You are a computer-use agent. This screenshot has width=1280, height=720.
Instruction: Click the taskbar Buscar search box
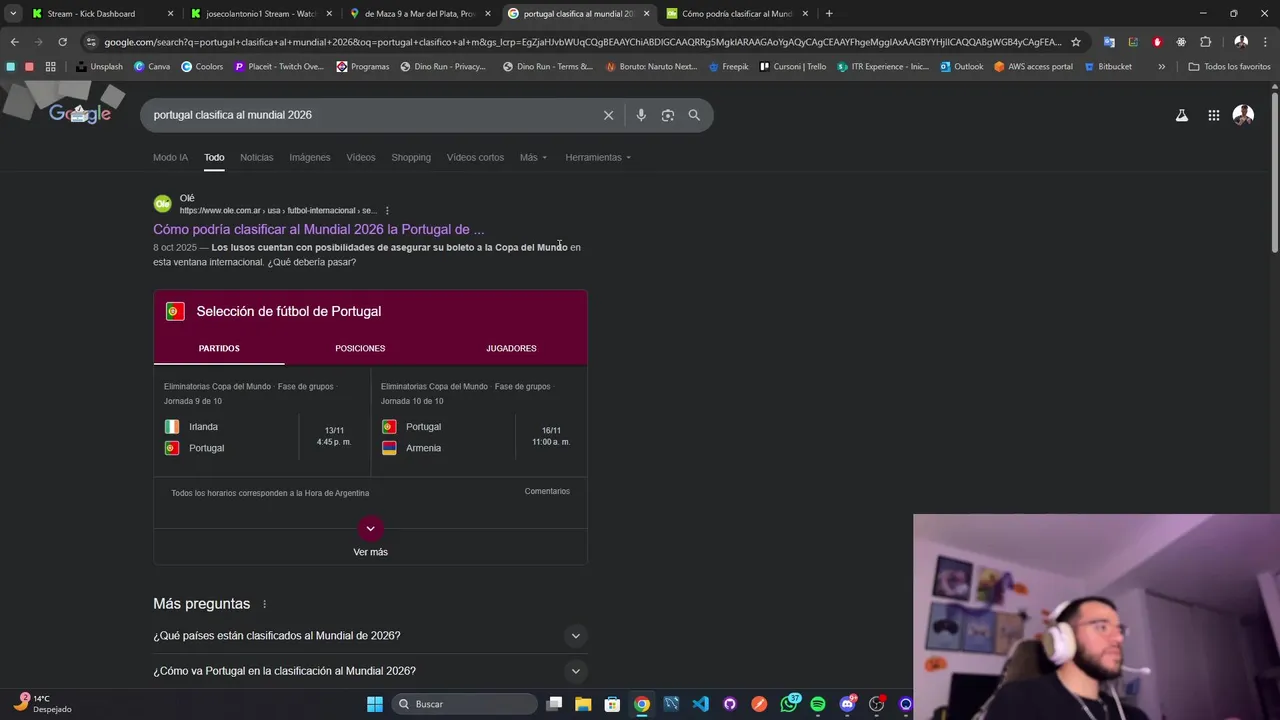point(464,704)
